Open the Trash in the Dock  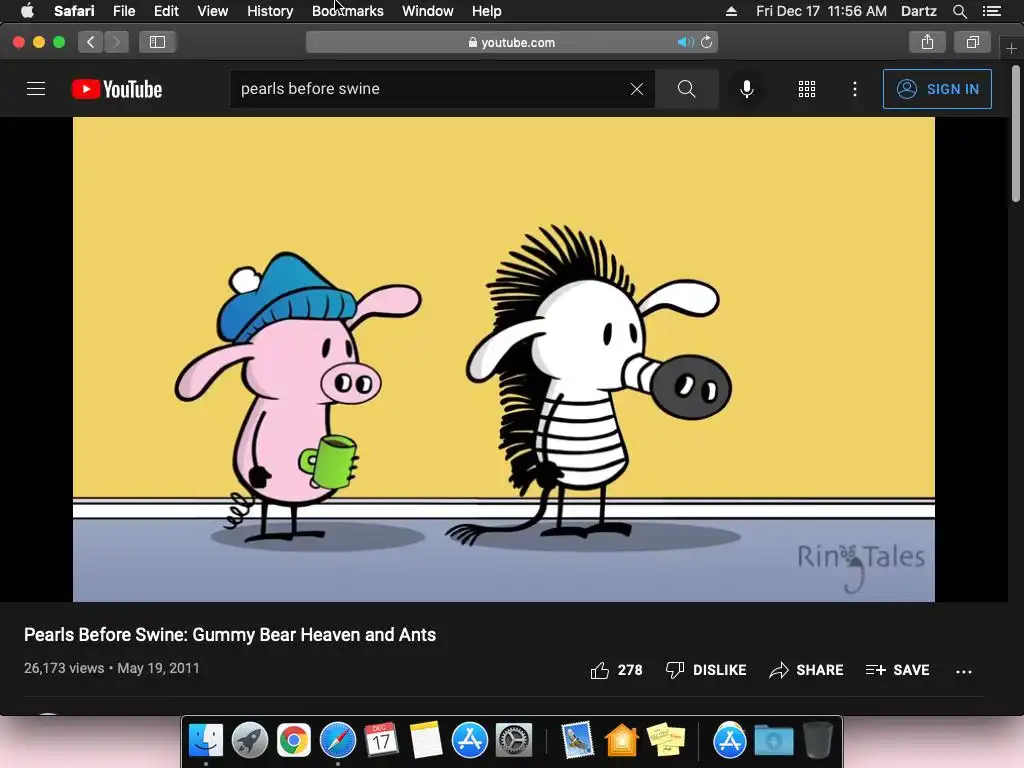point(818,741)
